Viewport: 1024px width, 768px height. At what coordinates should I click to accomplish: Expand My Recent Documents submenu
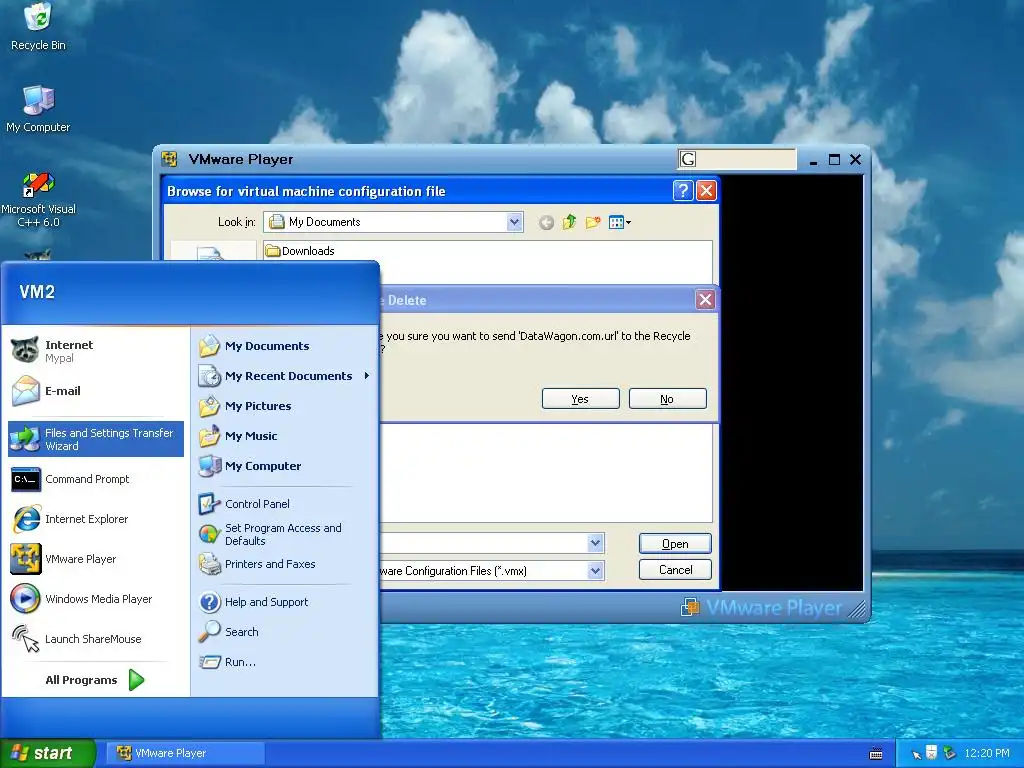click(x=284, y=376)
